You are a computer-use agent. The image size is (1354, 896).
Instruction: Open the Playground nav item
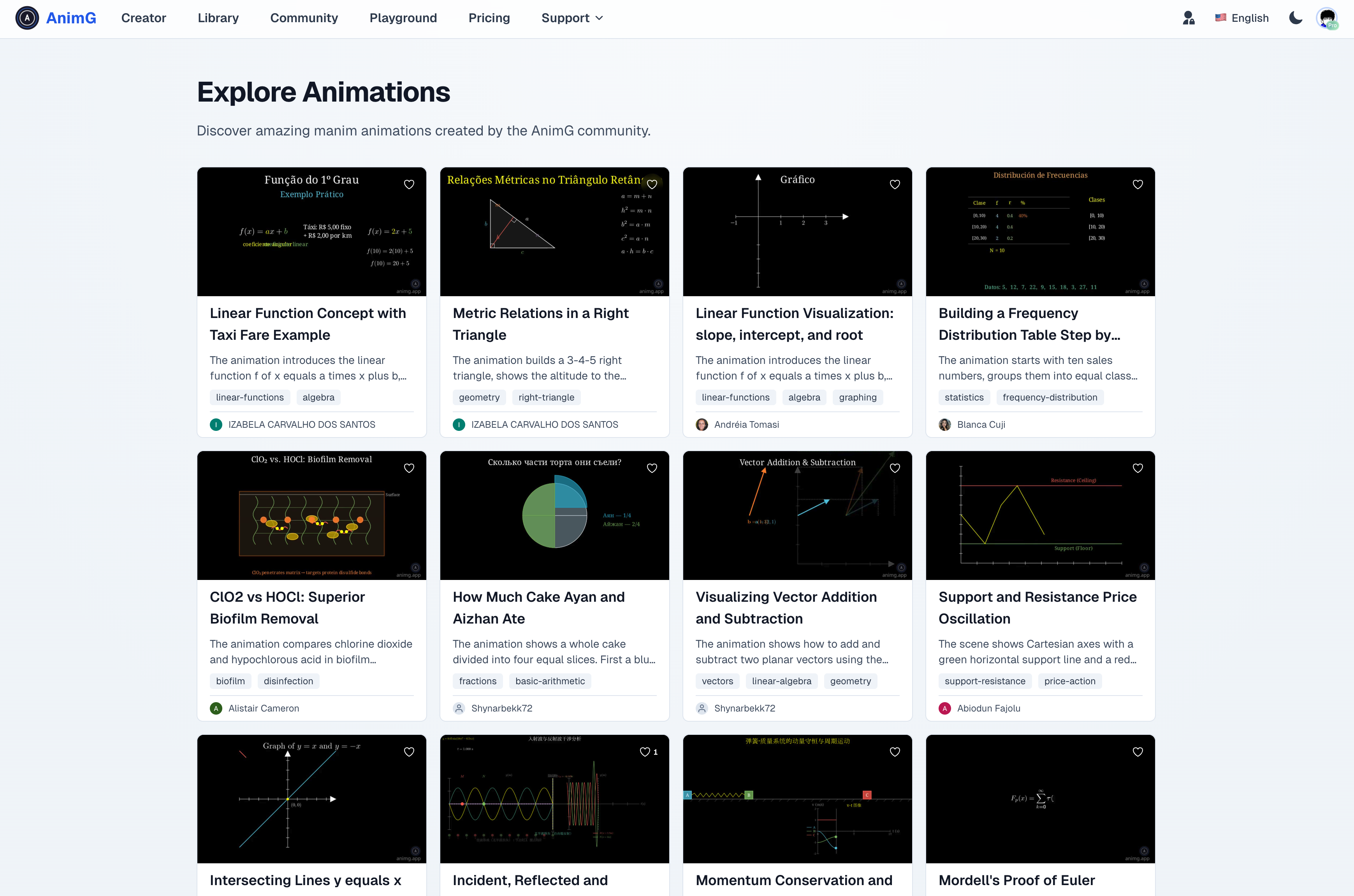(403, 18)
